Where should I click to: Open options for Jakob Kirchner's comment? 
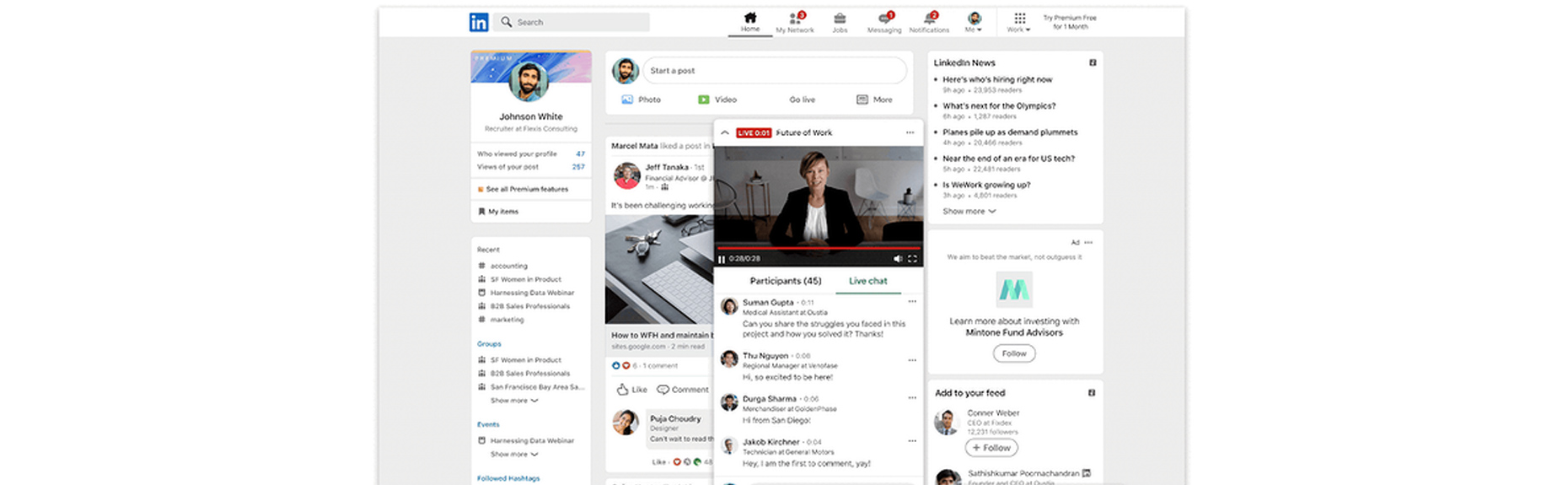click(x=912, y=441)
